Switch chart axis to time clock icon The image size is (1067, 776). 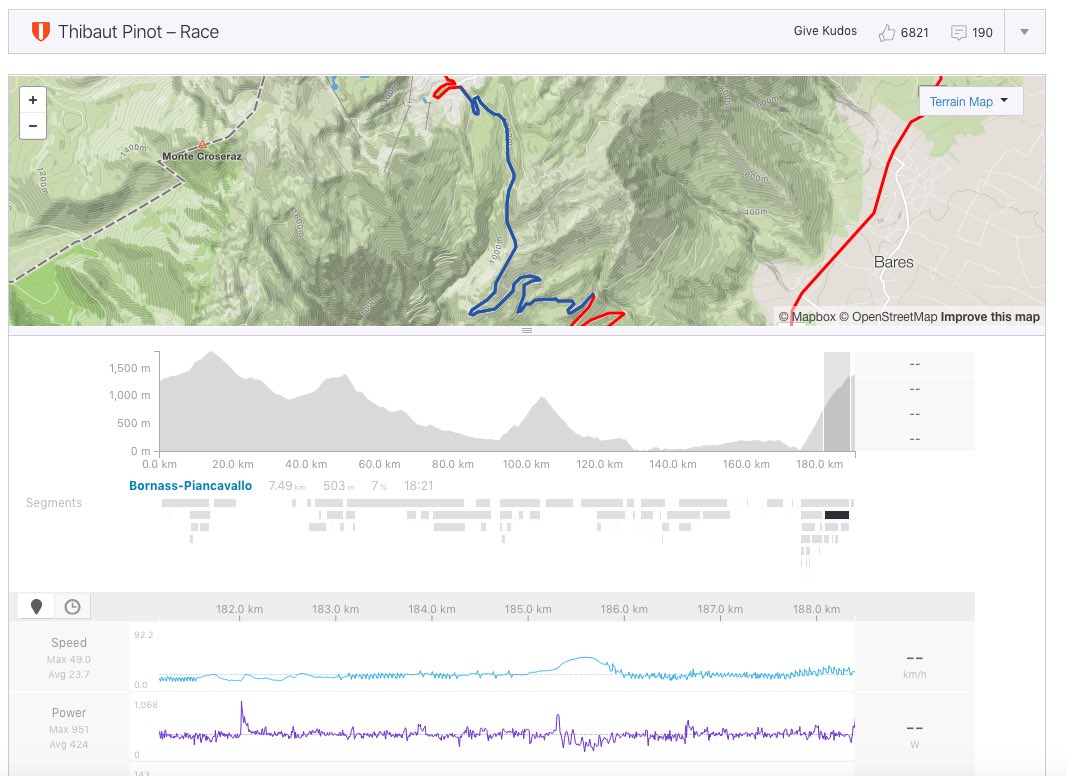[x=72, y=607]
